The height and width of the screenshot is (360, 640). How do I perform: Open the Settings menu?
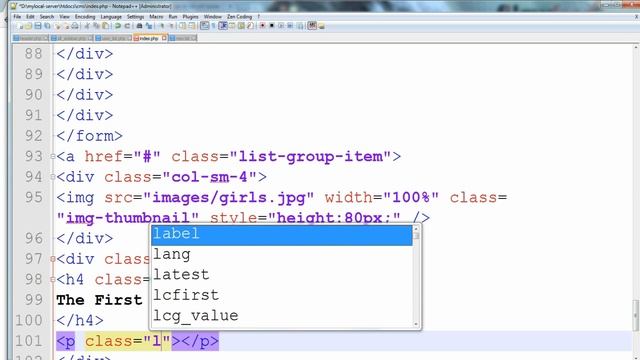pyautogui.click(x=135, y=17)
